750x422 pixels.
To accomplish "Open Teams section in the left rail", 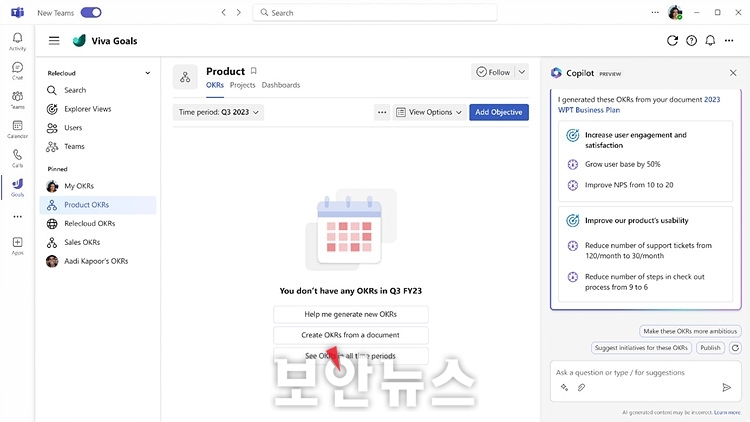I will coord(17,100).
